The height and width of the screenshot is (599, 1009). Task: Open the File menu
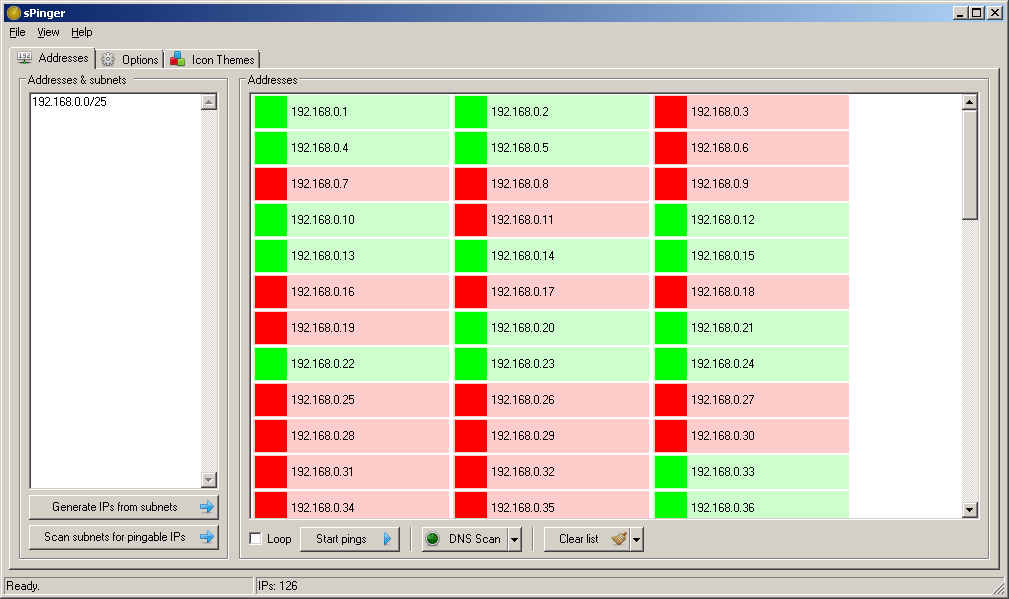pyautogui.click(x=17, y=32)
